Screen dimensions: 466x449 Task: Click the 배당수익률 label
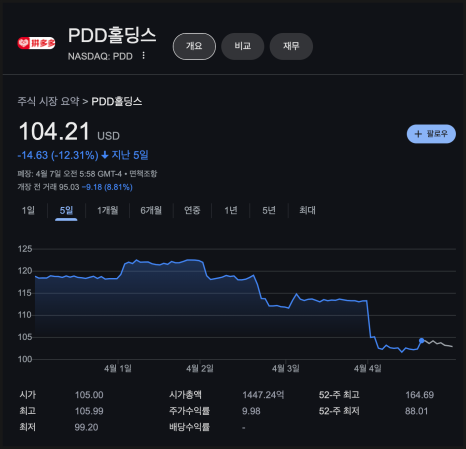189,427
